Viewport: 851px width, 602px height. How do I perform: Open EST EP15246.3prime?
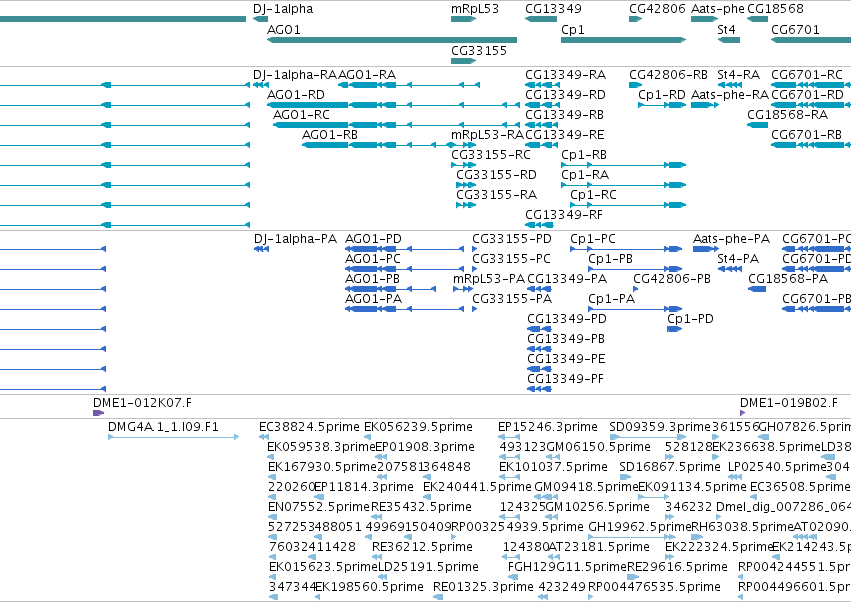point(509,437)
